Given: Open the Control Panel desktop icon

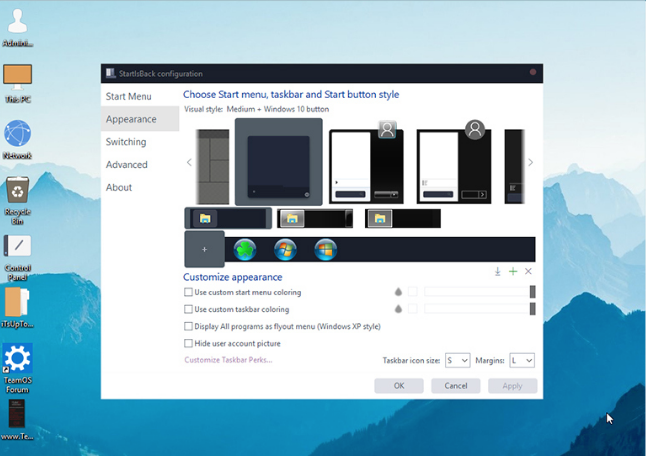Looking at the screenshot, I should (x=18, y=257).
